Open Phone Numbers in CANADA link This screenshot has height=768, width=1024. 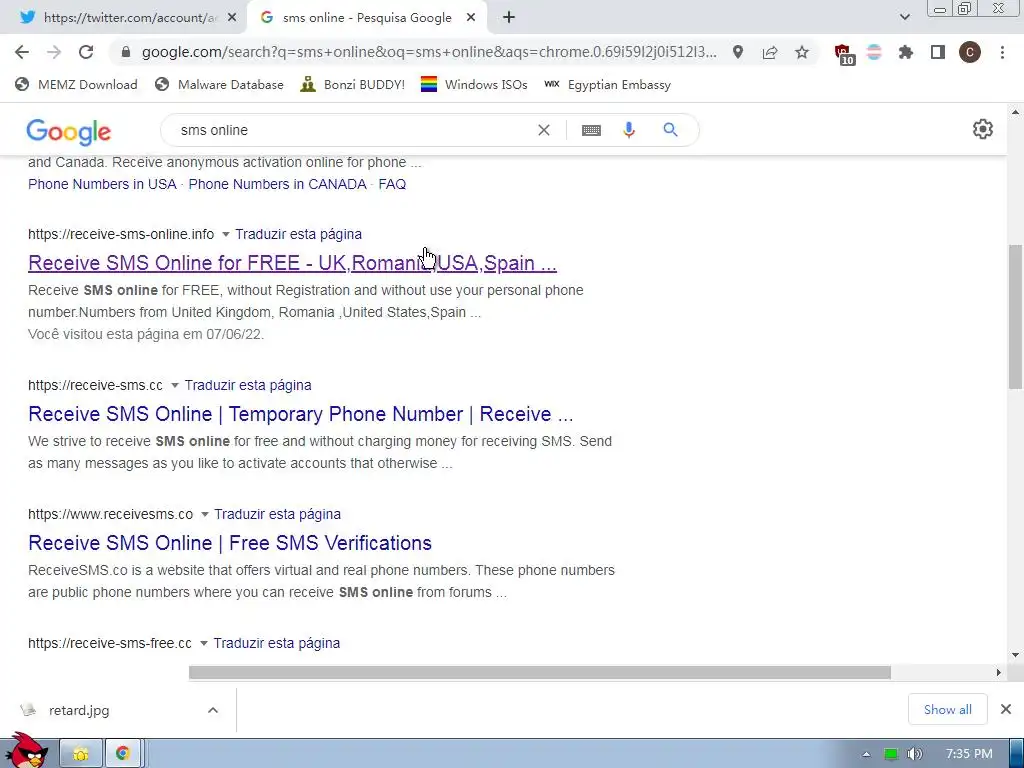coord(278,184)
